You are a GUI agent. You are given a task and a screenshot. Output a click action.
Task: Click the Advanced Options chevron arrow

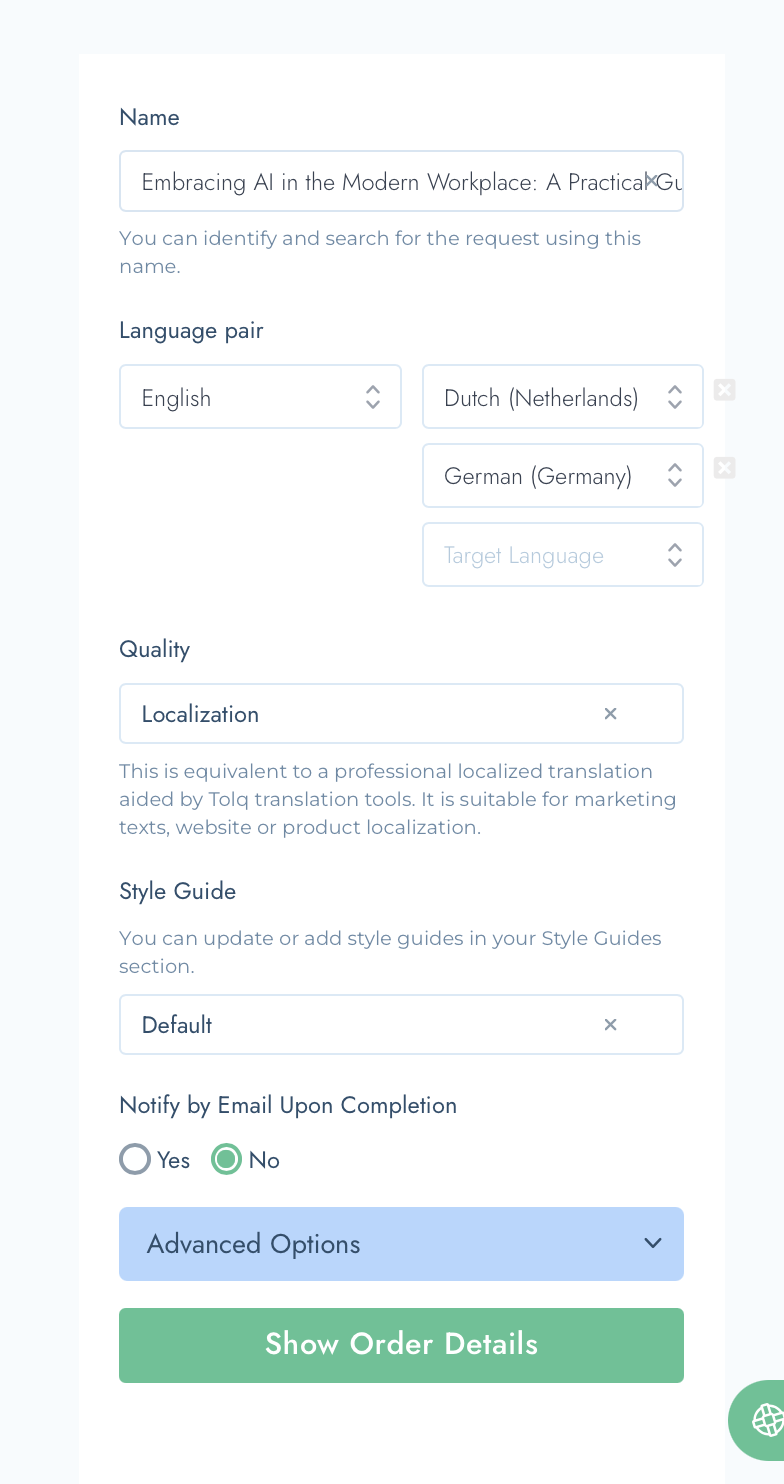click(653, 1243)
